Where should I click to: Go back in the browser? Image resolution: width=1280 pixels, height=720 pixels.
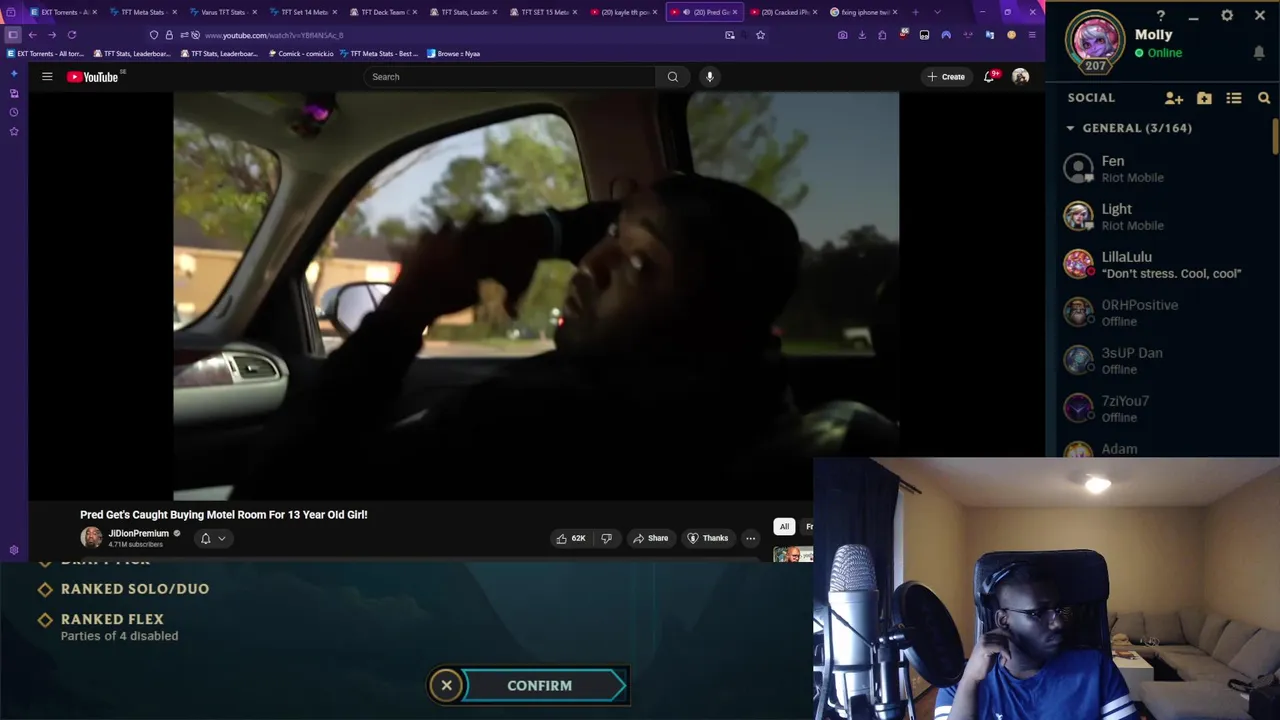coord(32,35)
